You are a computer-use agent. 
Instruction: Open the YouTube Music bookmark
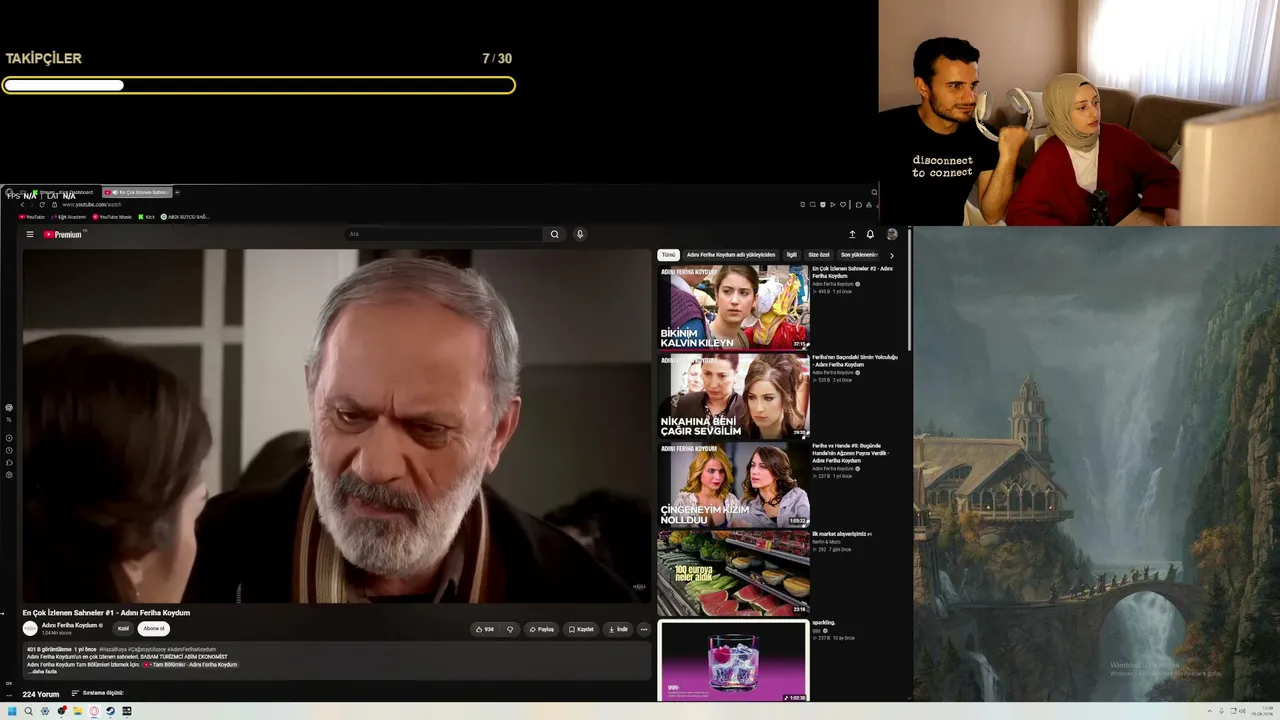pyautogui.click(x=112, y=217)
